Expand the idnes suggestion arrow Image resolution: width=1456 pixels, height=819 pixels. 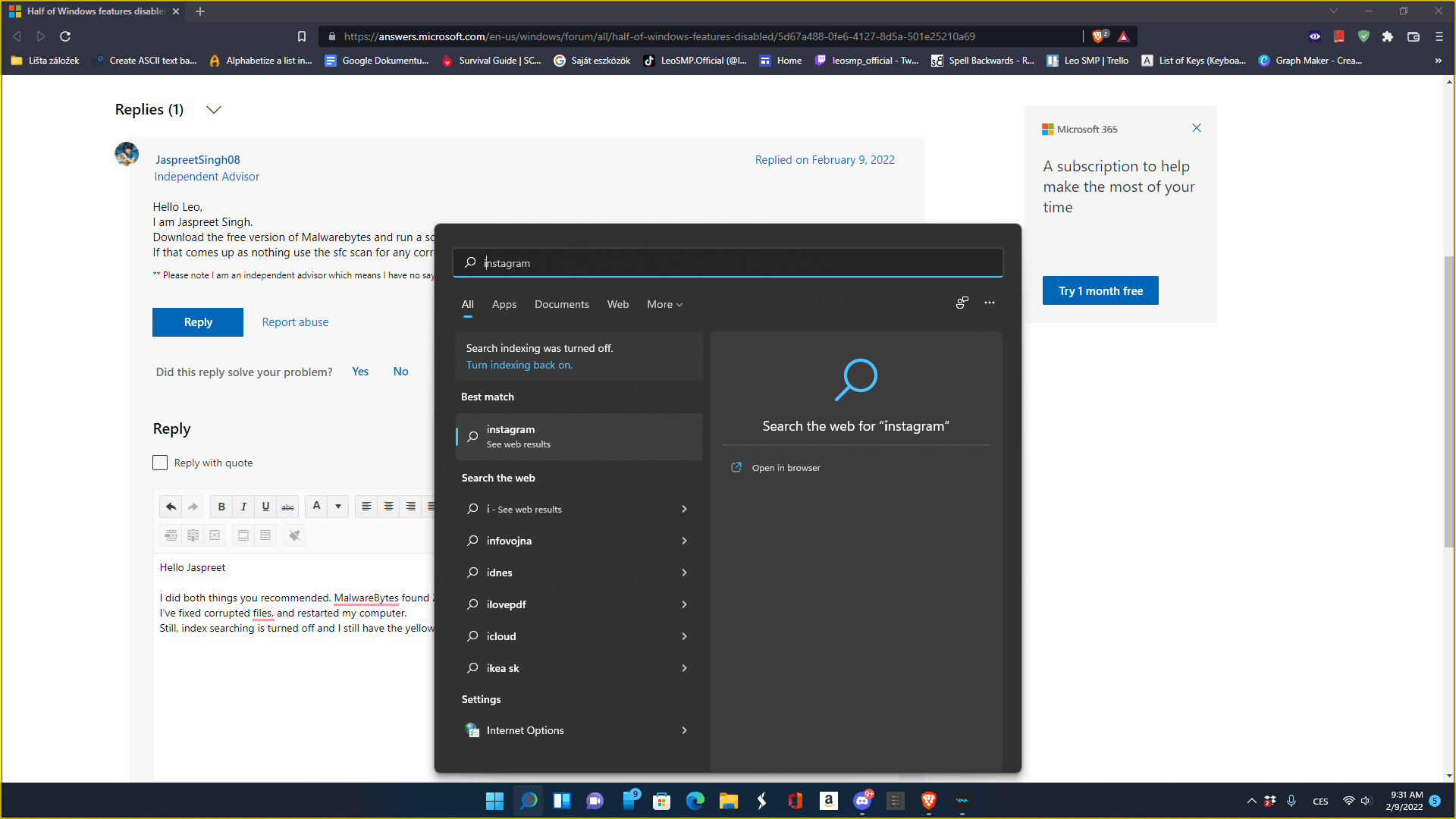[684, 573]
